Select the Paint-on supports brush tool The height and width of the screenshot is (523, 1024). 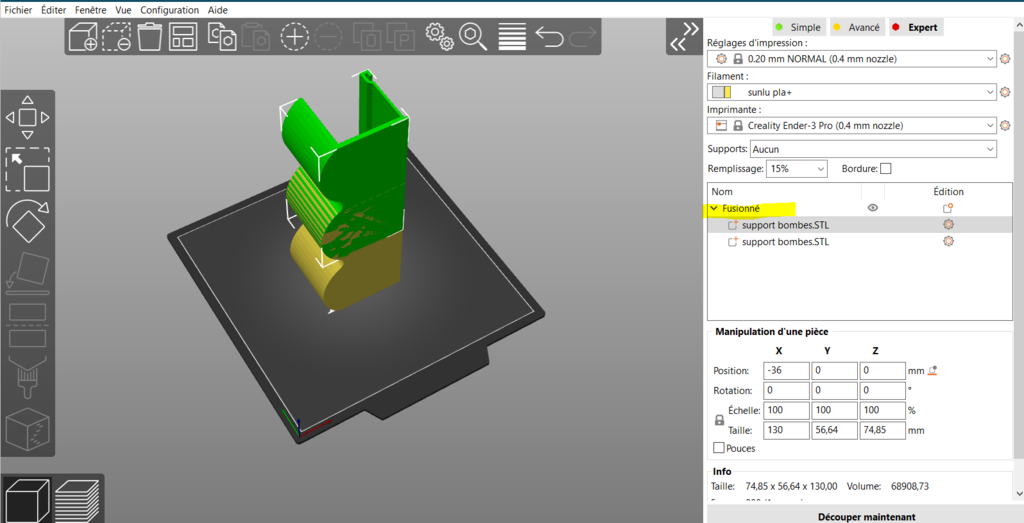point(27,377)
